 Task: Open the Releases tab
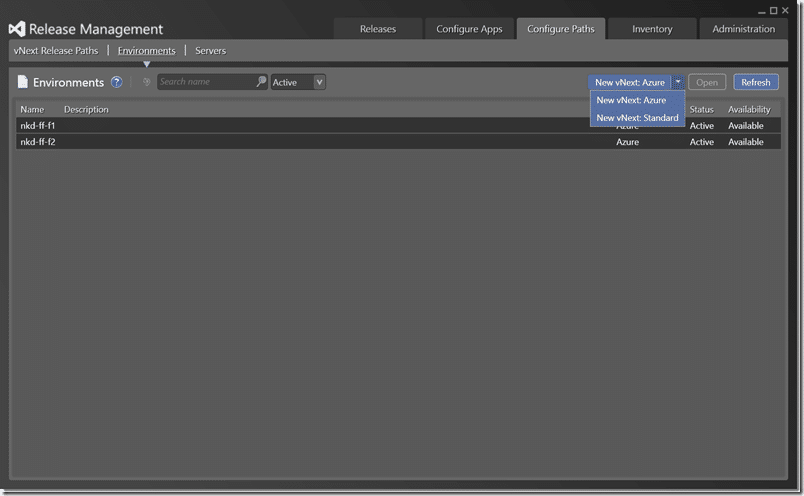378,29
